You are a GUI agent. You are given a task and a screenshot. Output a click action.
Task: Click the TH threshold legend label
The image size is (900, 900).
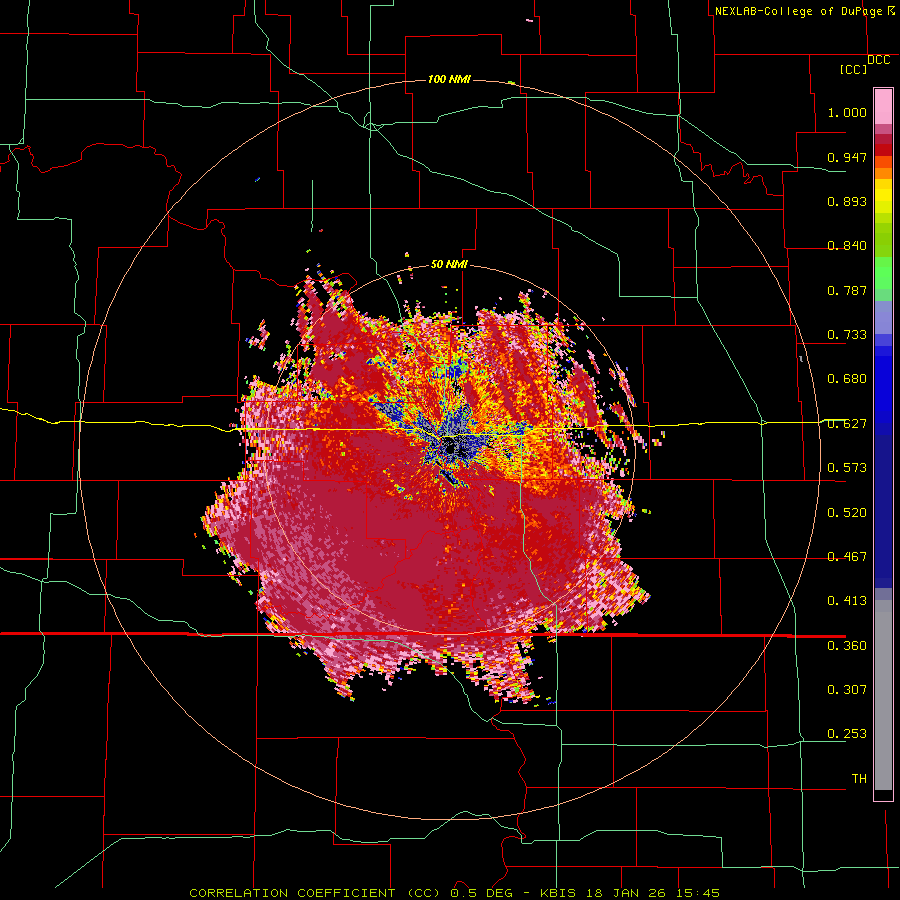coord(859,779)
